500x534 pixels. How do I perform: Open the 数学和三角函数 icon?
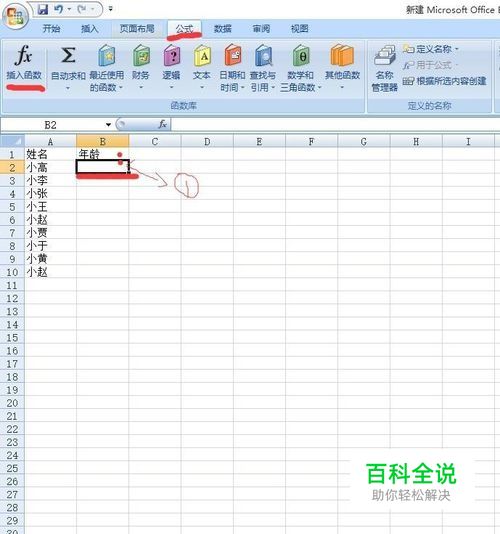(301, 56)
